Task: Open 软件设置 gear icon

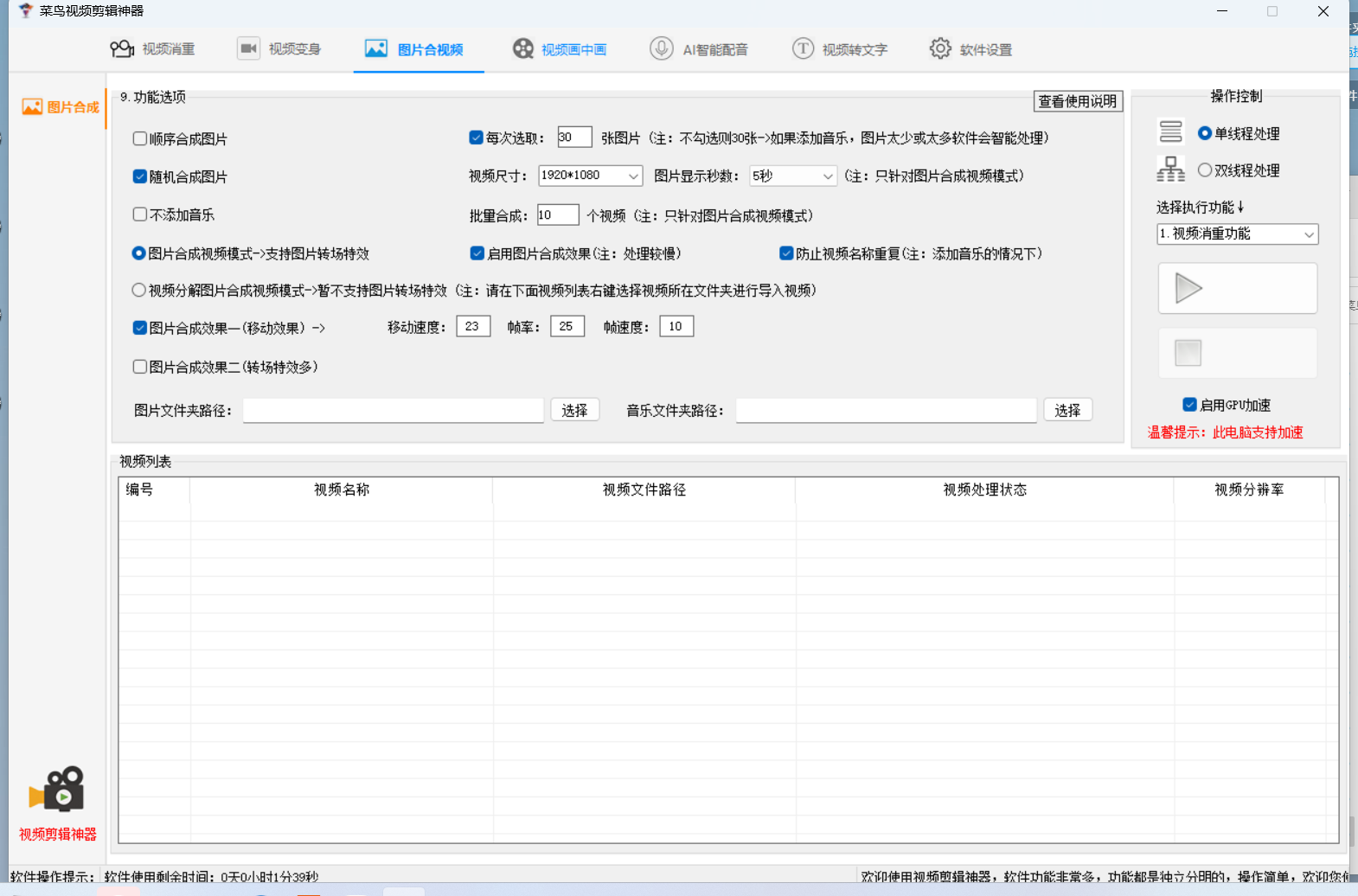Action: pos(940,49)
